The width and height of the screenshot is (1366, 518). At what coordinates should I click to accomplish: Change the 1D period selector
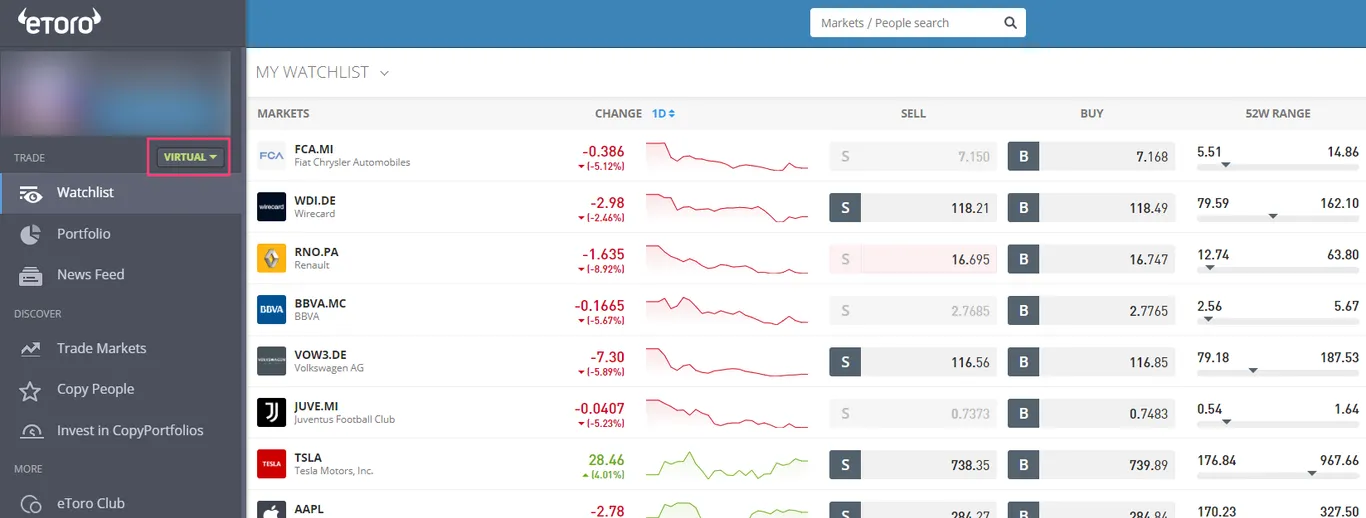pos(664,114)
